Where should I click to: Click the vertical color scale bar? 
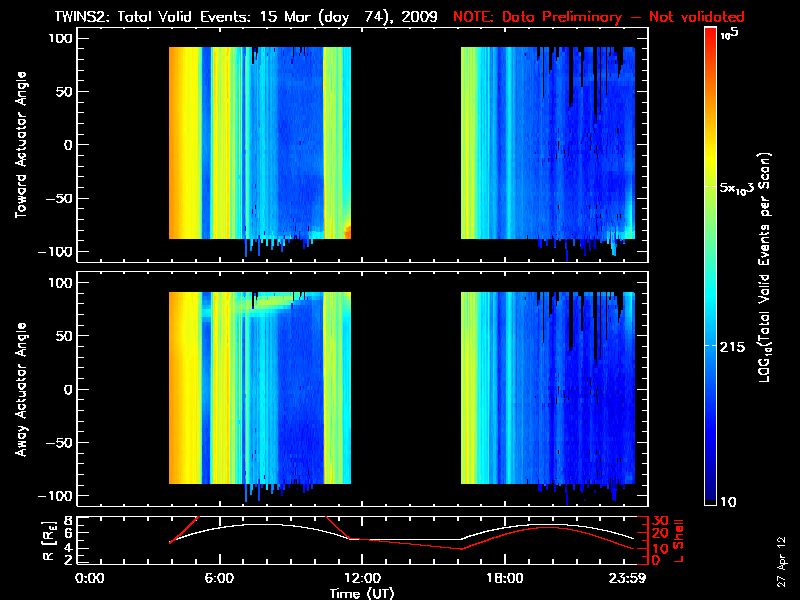711,265
